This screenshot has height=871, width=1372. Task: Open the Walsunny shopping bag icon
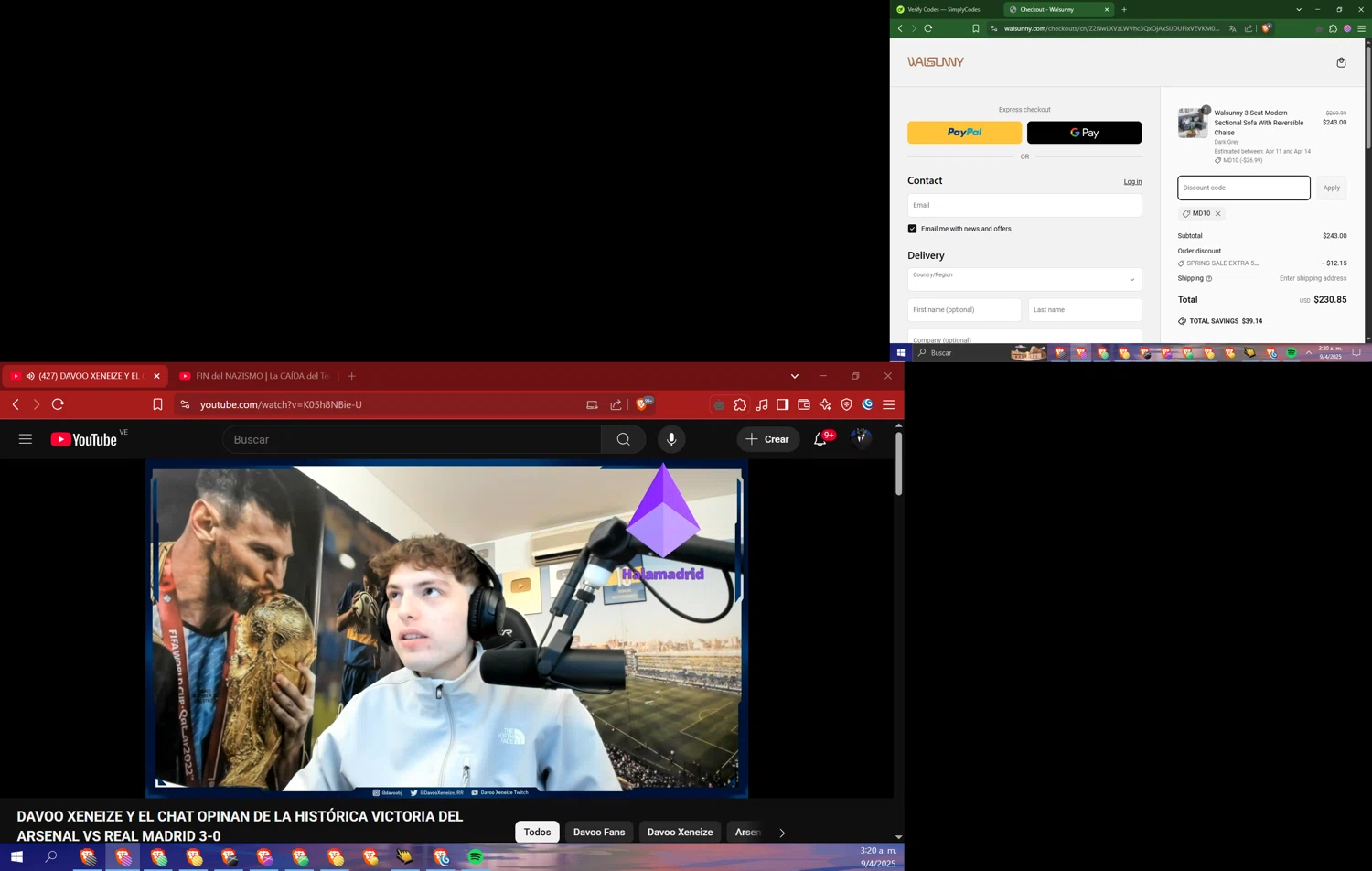tap(1341, 62)
